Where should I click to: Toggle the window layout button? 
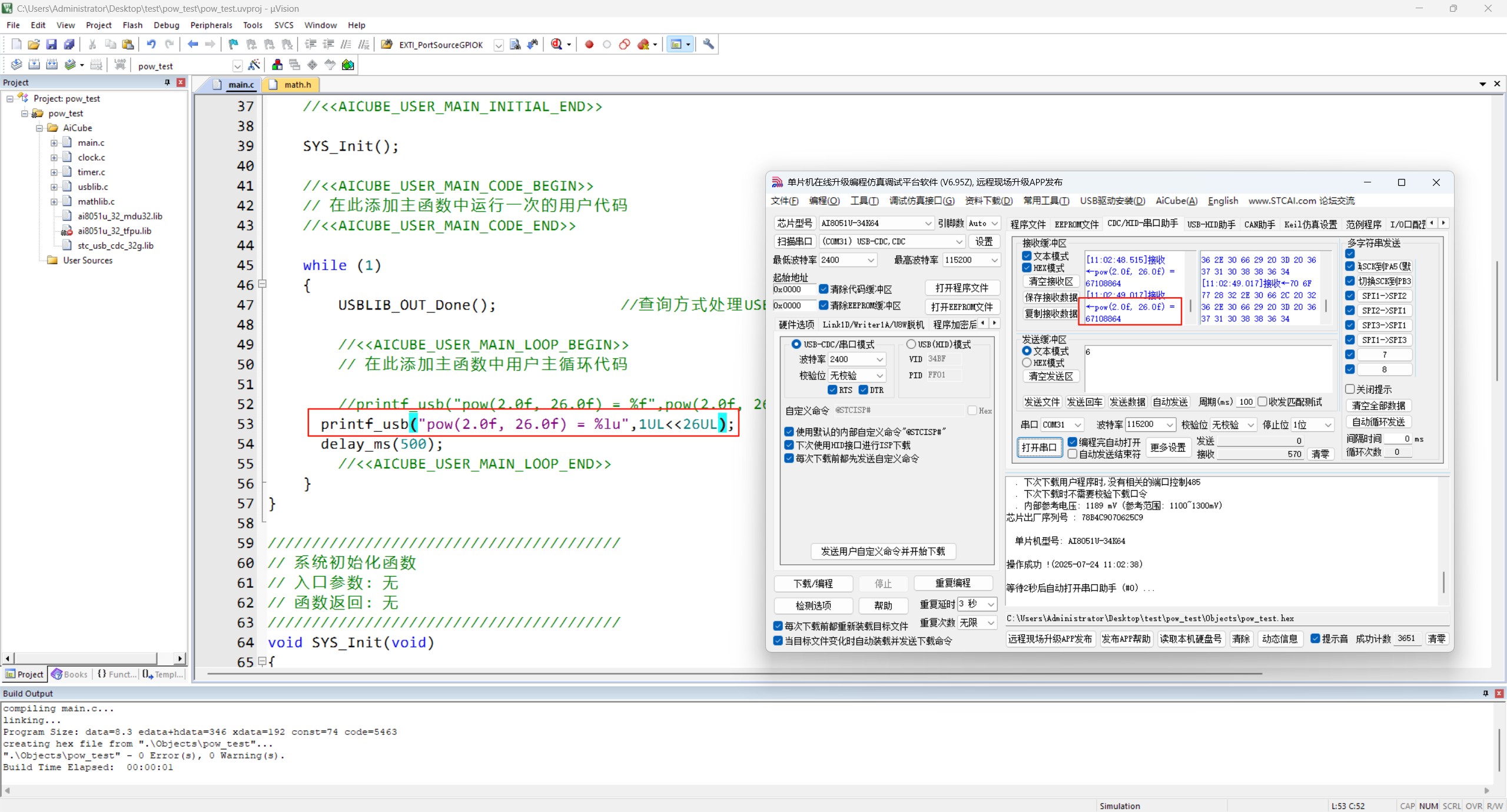(x=676, y=44)
